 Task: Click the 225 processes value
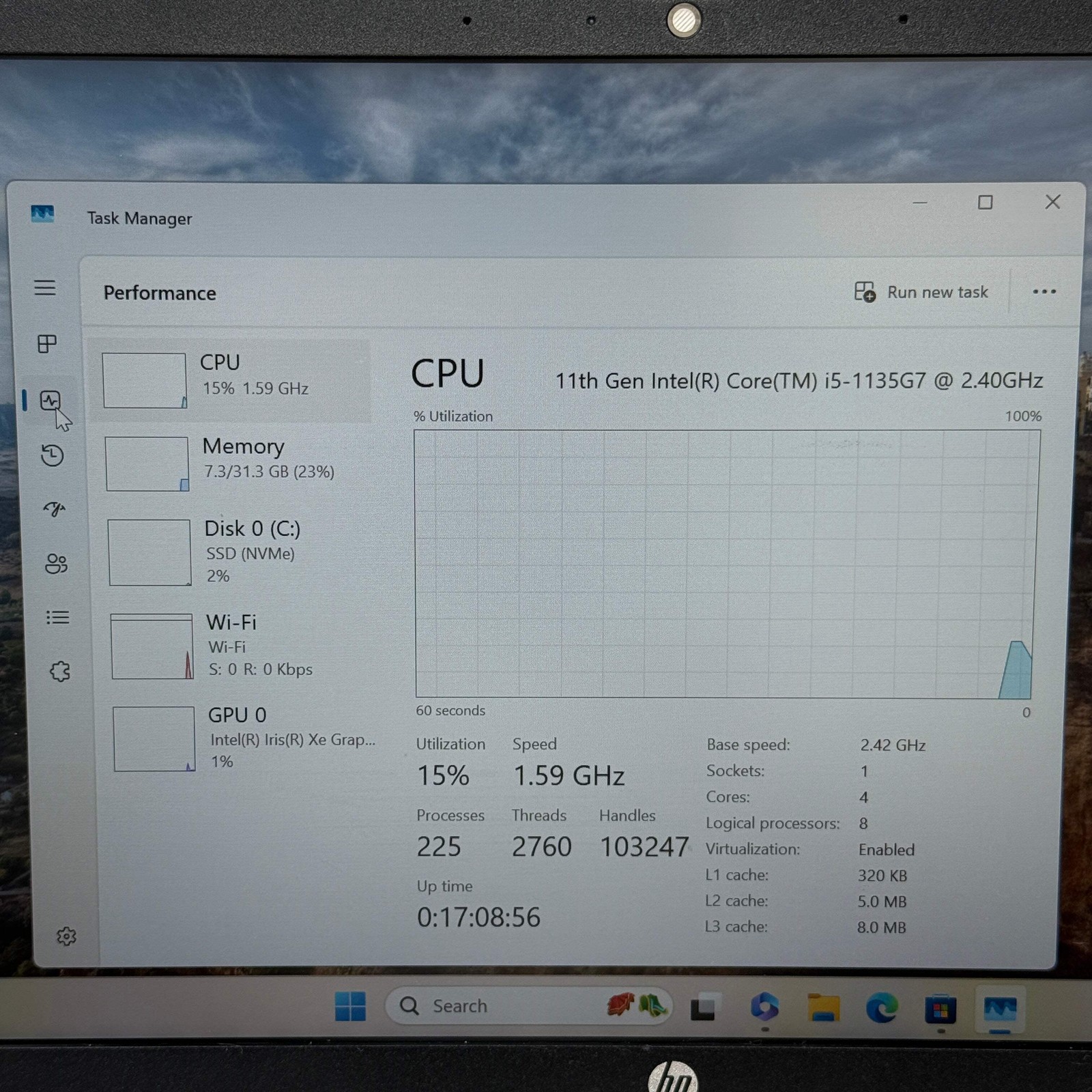point(439,847)
